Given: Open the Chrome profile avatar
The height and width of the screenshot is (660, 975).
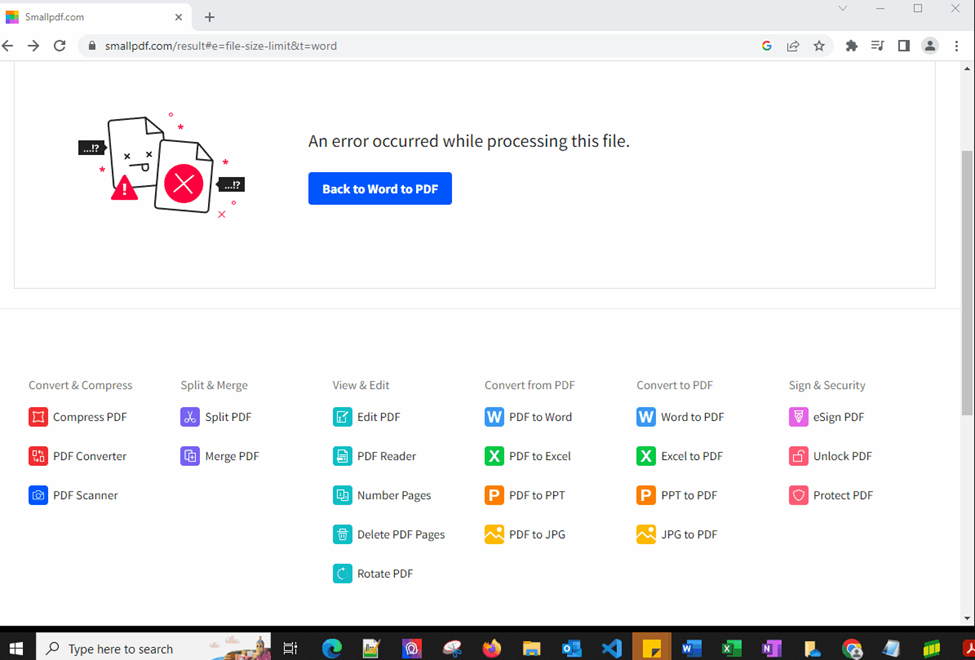Looking at the screenshot, I should 930,45.
